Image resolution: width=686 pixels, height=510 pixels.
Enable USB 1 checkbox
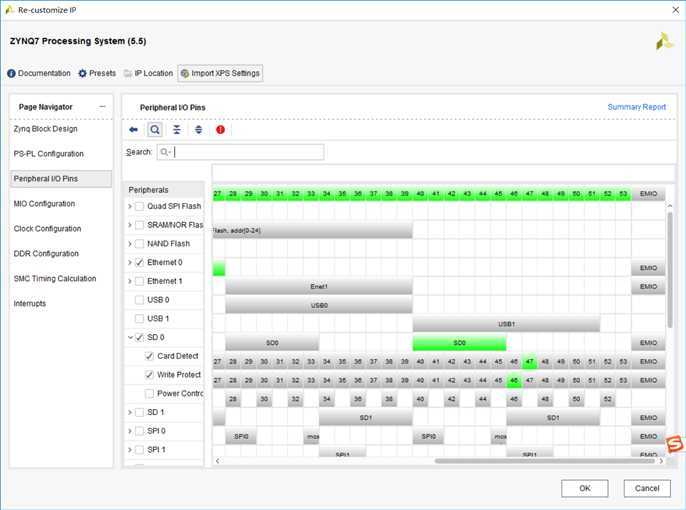click(140, 318)
